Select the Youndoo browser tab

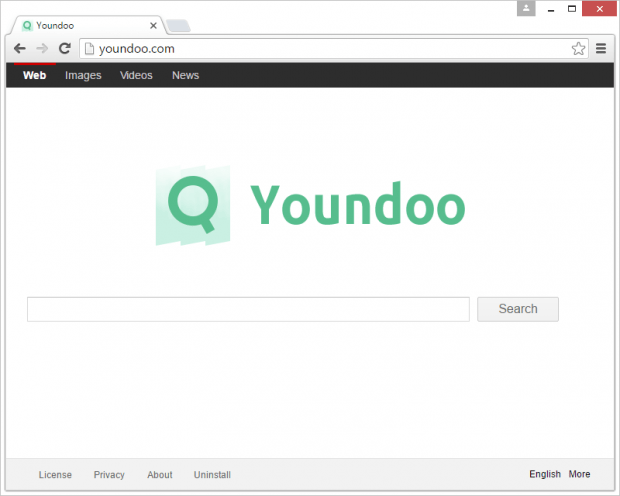pyautogui.click(x=87, y=26)
